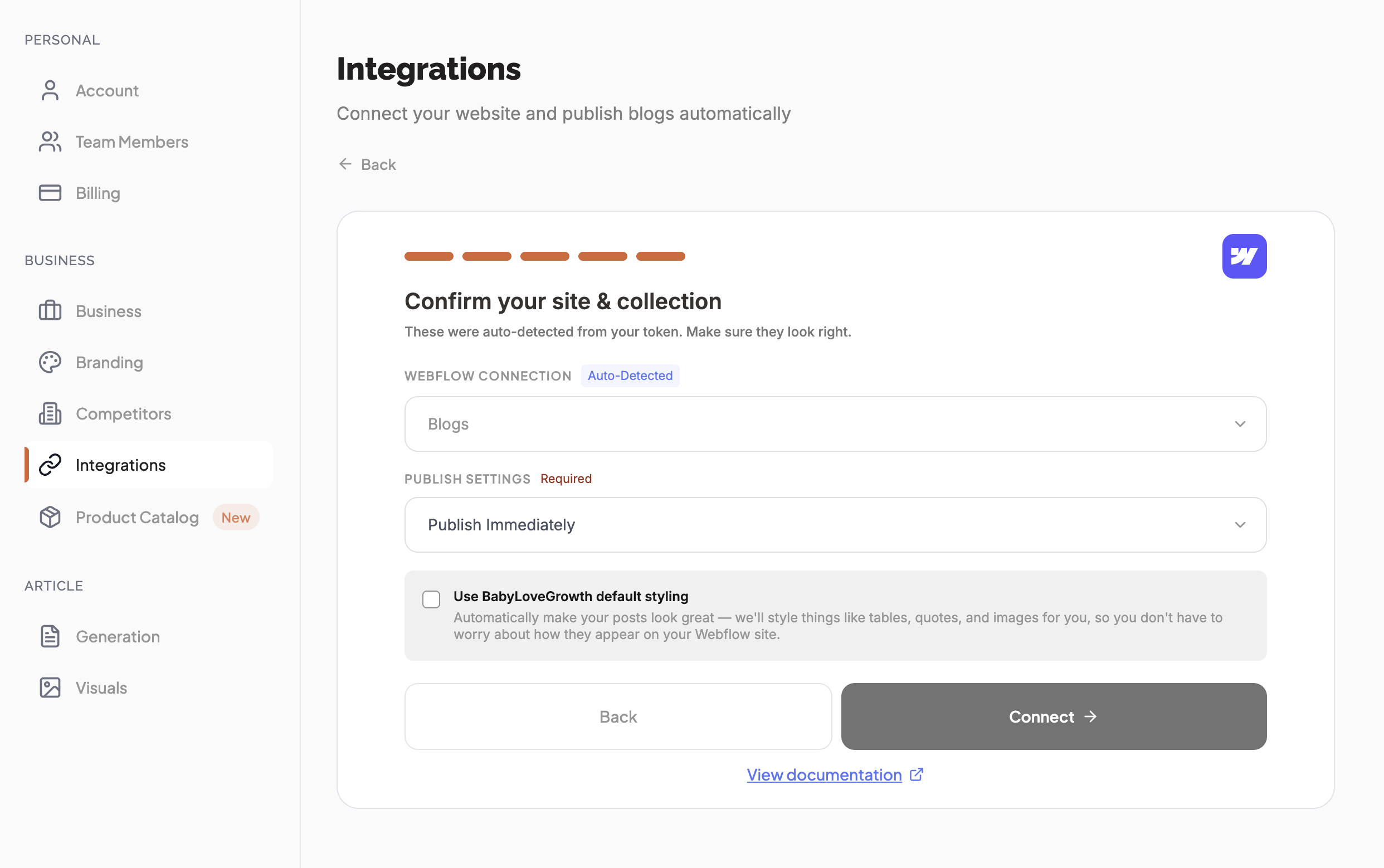Click the Business briefcase icon

(50, 310)
